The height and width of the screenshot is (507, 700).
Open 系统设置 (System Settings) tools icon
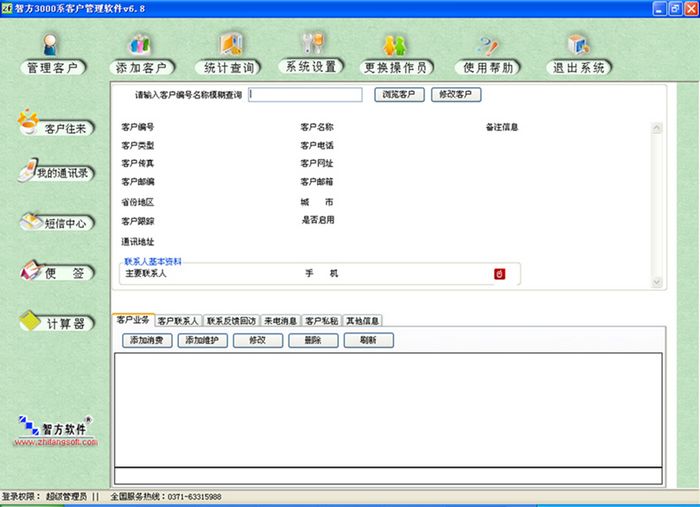coord(312,43)
